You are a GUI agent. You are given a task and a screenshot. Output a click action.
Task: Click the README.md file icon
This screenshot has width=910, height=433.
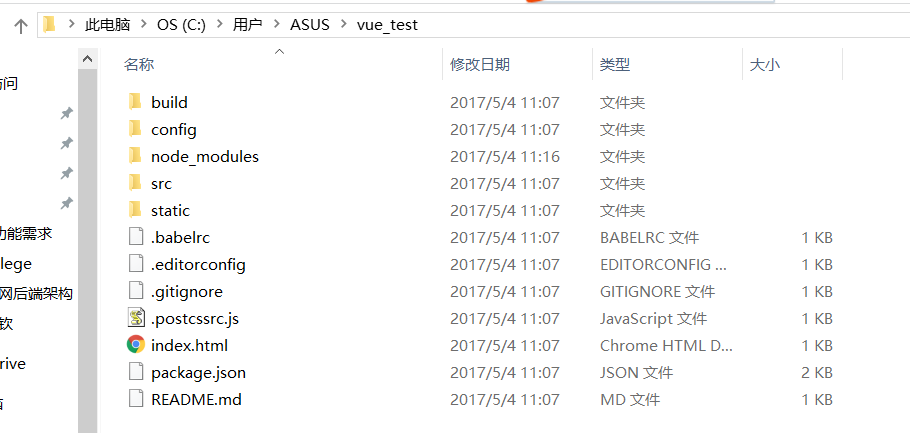136,399
